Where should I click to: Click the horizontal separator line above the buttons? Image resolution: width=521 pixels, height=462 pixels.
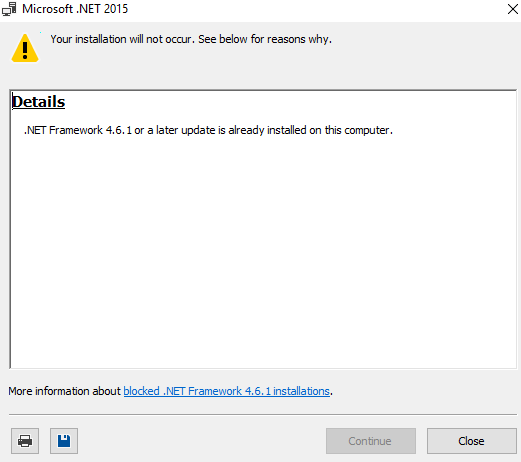pos(263,415)
